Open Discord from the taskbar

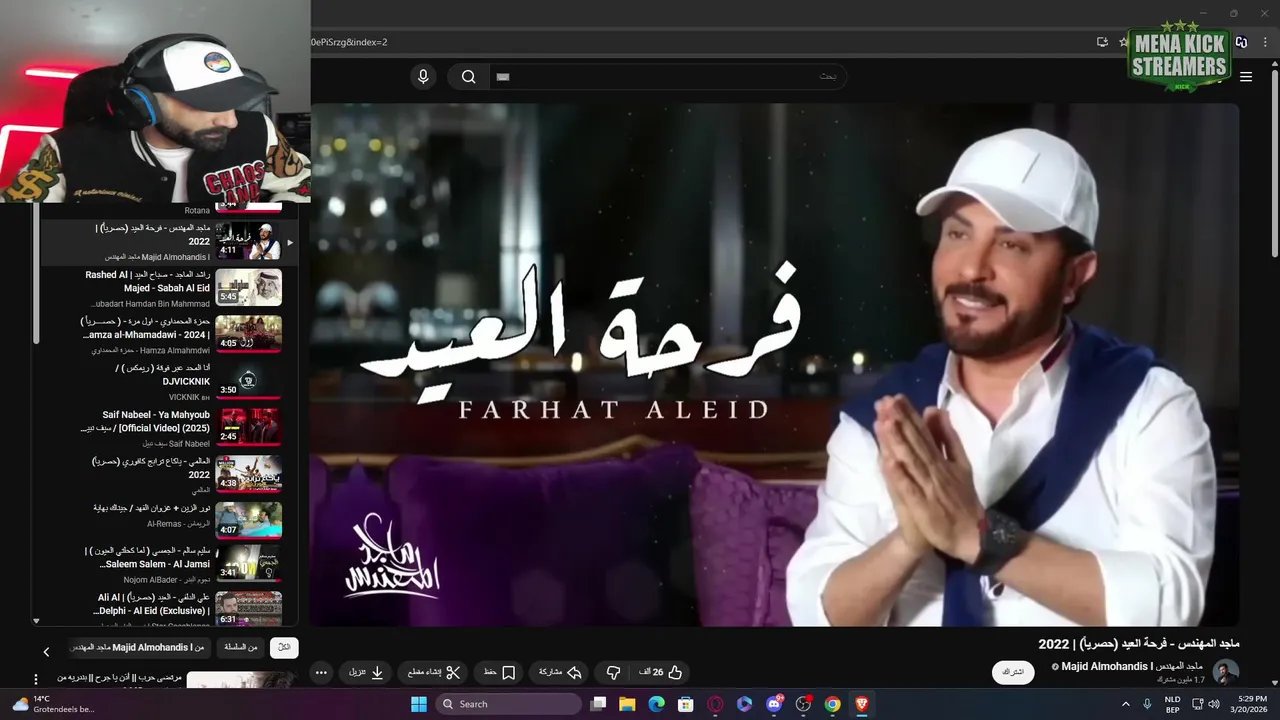click(x=774, y=704)
